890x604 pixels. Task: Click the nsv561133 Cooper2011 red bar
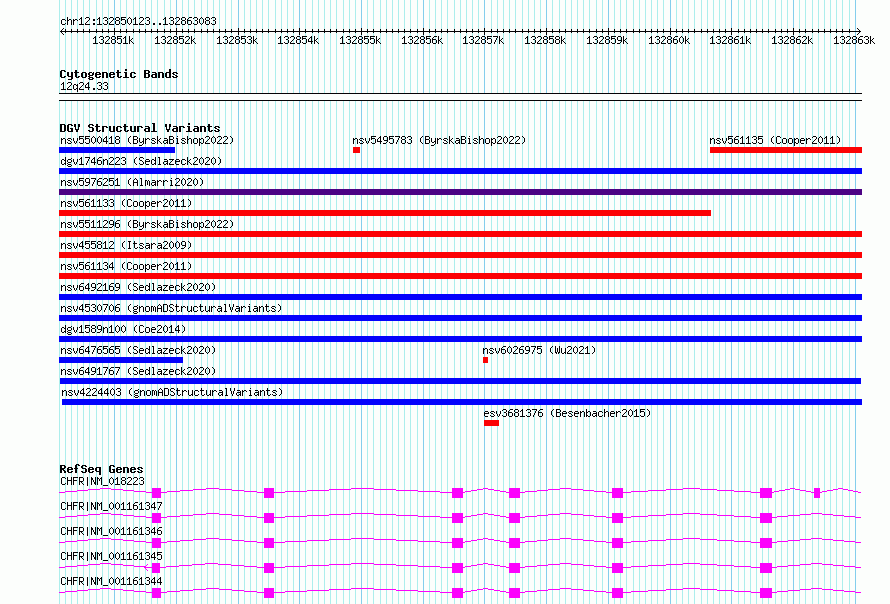pyautogui.click(x=385, y=213)
